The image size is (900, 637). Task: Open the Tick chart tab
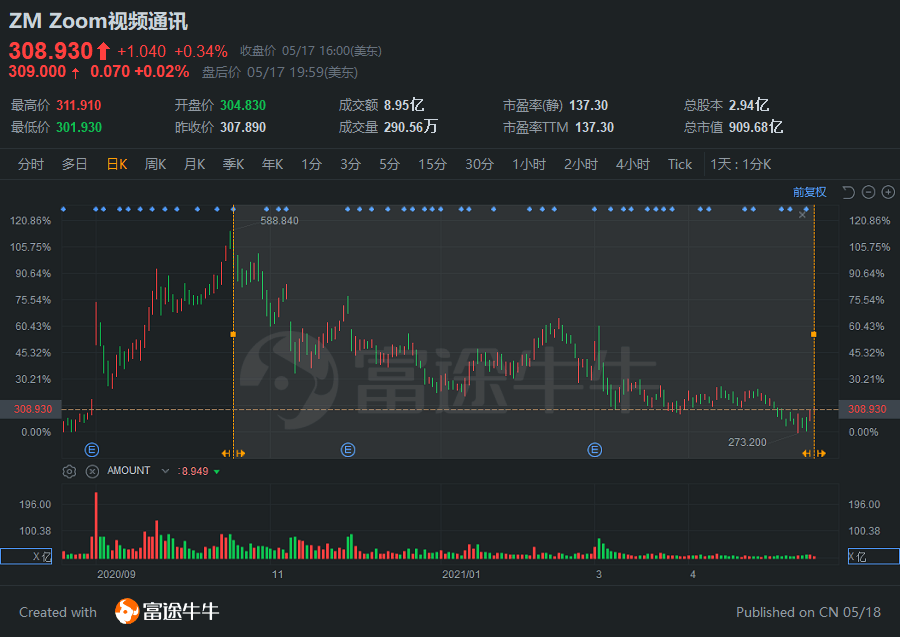[680, 165]
